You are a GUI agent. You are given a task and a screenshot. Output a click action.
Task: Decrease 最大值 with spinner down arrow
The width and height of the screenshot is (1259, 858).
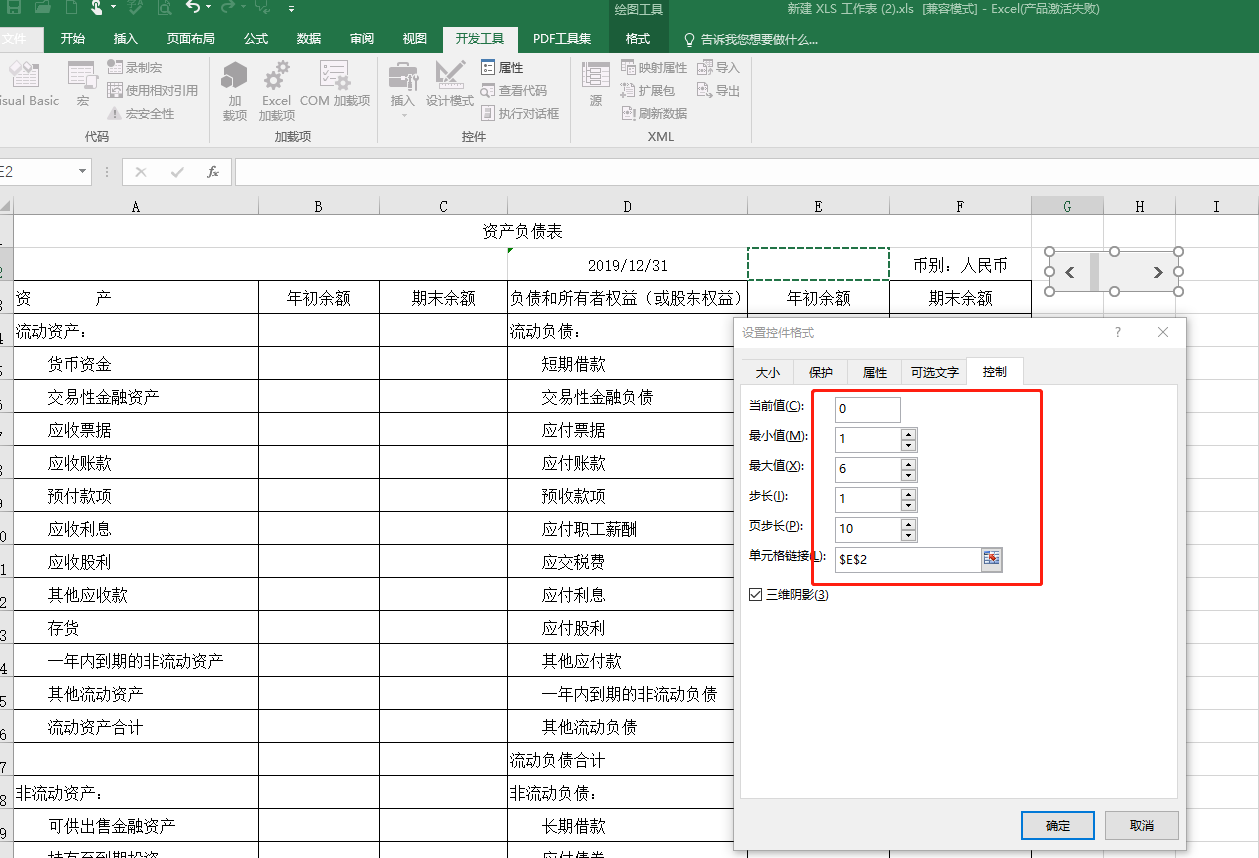908,475
